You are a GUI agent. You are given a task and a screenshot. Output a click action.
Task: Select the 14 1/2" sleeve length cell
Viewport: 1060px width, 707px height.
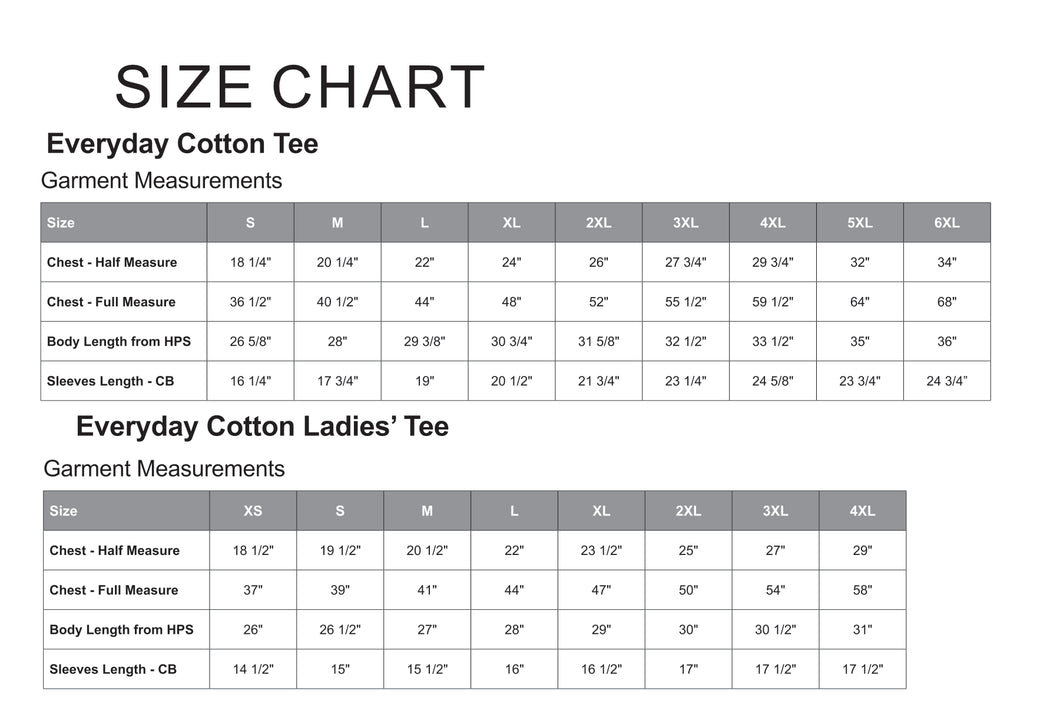(253, 669)
